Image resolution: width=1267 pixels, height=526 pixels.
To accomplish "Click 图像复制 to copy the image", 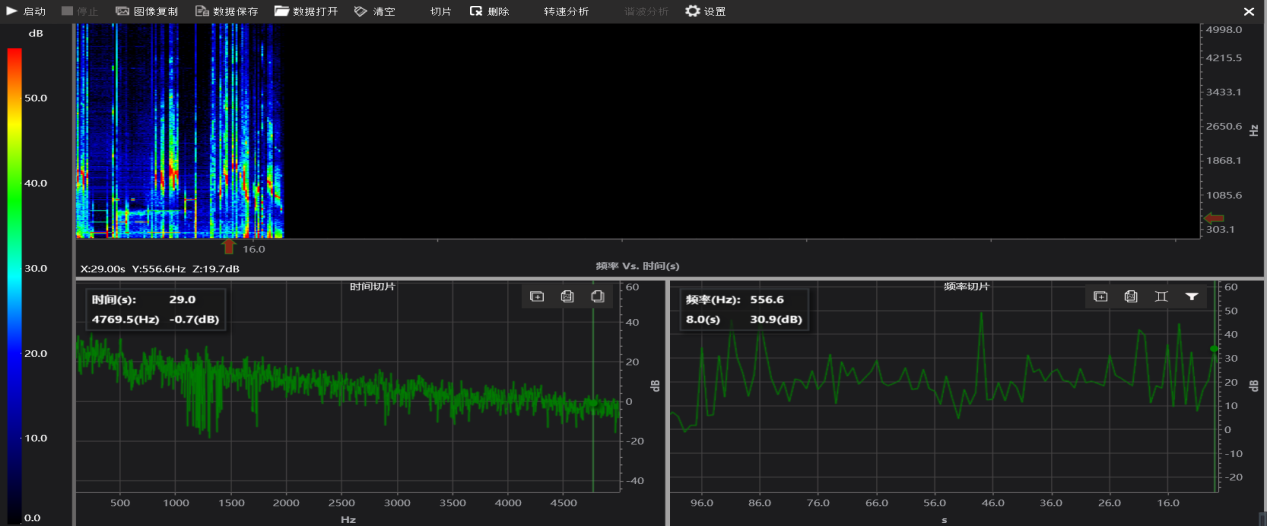I will click(x=146, y=12).
